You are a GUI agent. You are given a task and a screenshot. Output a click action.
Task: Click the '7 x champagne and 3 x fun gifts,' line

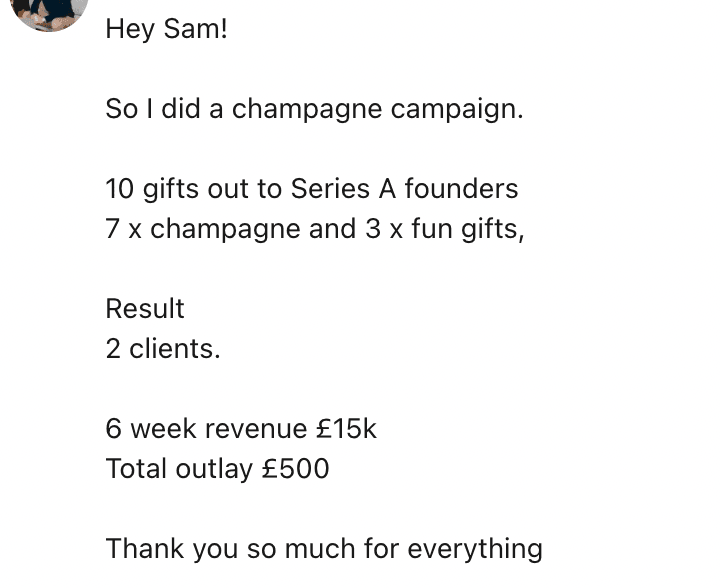(315, 229)
